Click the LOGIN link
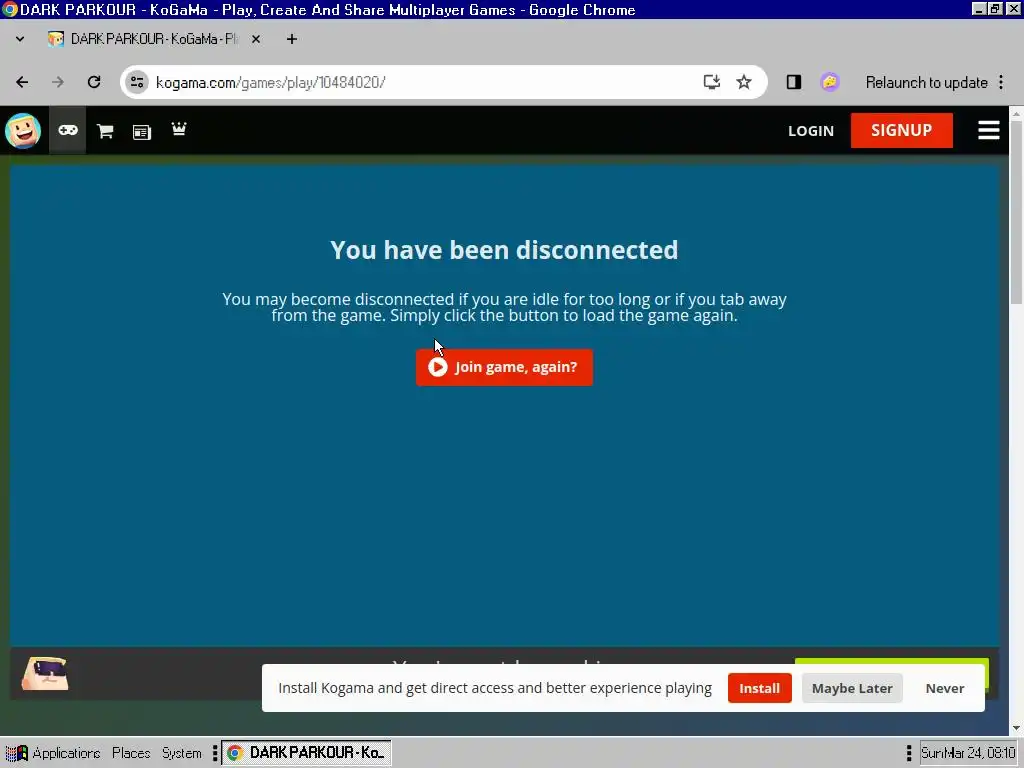The height and width of the screenshot is (768, 1024). (x=810, y=131)
